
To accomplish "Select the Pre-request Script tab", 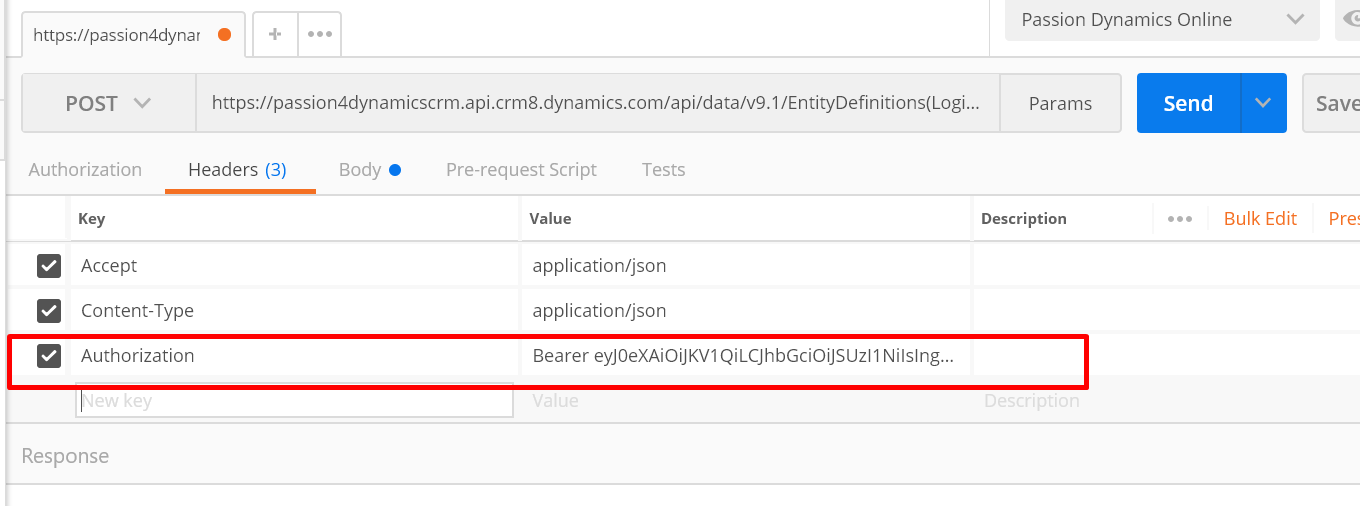I will click(521, 170).
